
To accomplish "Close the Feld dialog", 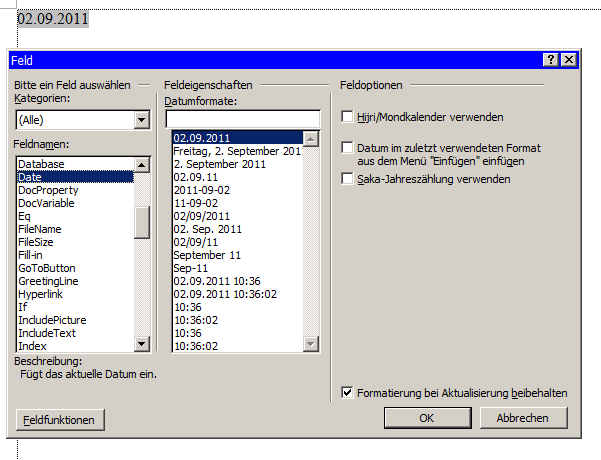I will [x=568, y=60].
